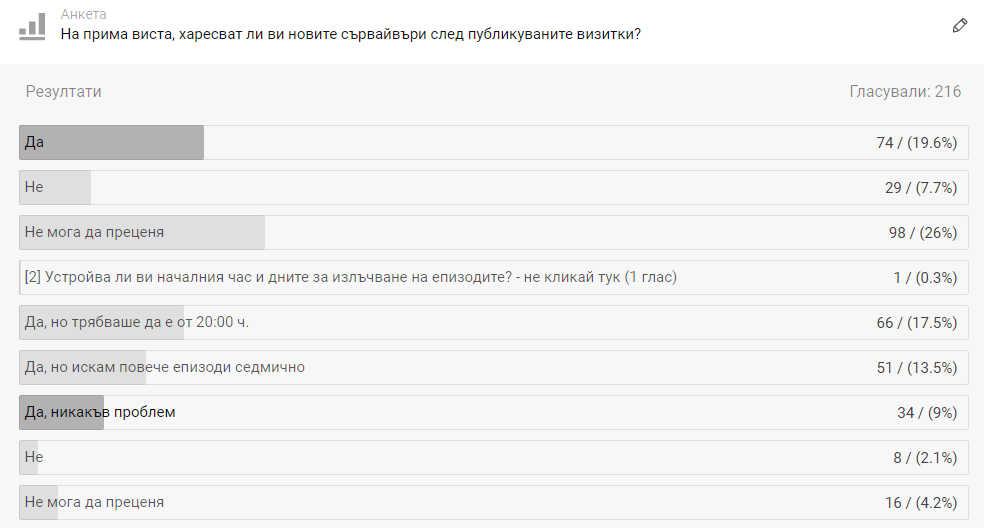This screenshot has height=528, width=984.
Task: Pick 'Да, но трябваше да е от 20:00 ч.'
Action: pyautogui.click(x=493, y=323)
